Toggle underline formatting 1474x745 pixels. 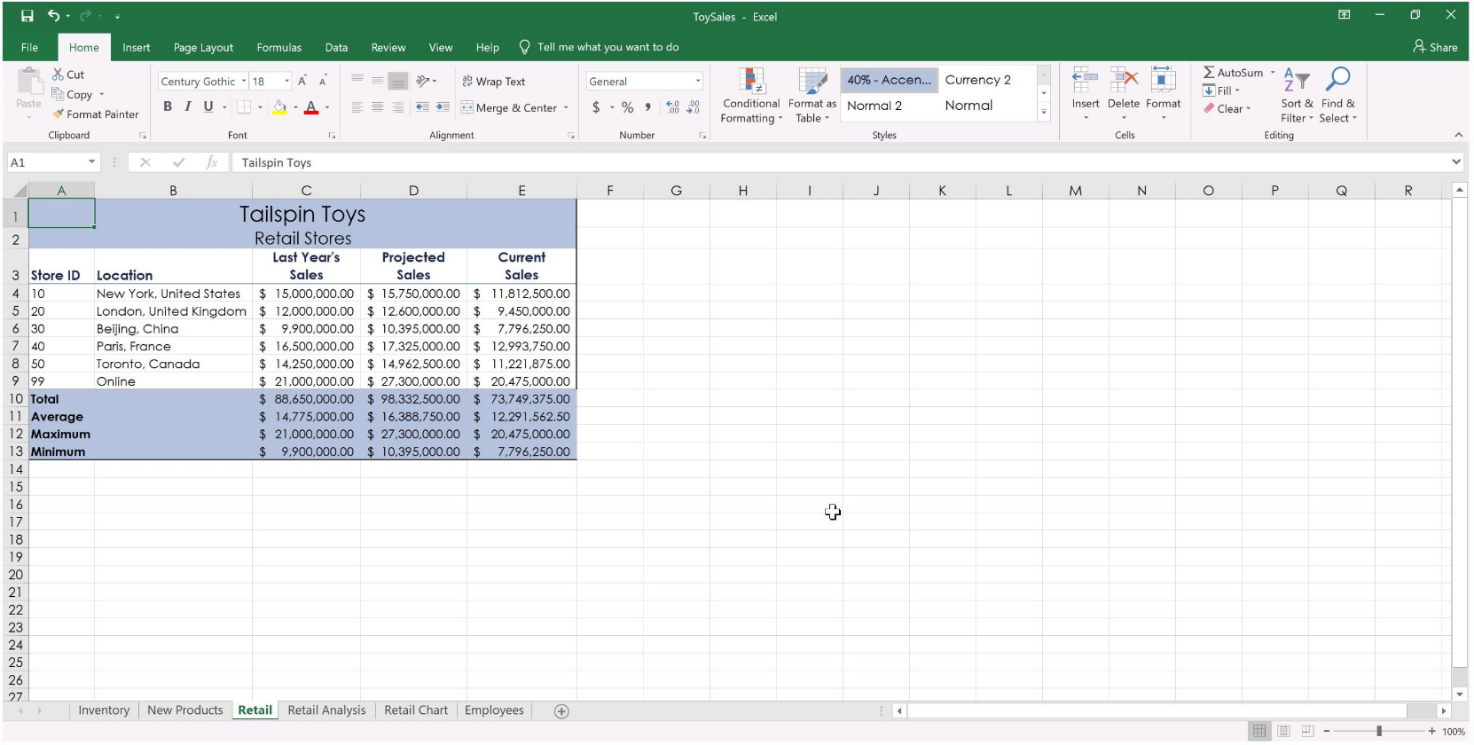208,107
